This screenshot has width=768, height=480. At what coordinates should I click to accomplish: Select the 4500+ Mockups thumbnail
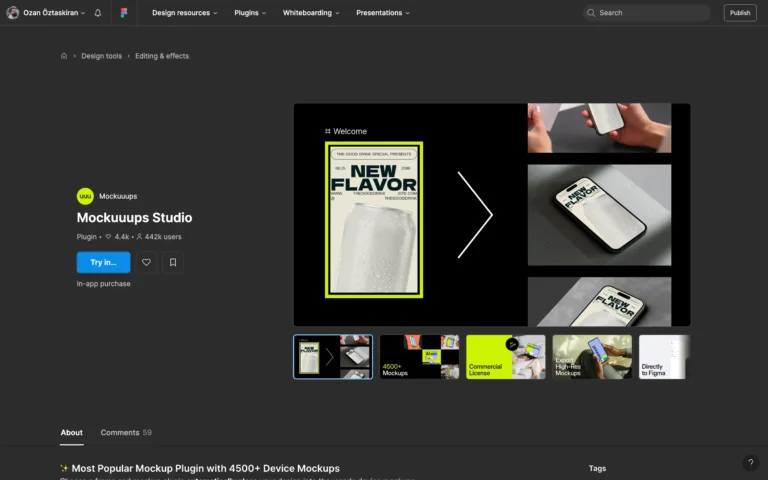coord(419,357)
